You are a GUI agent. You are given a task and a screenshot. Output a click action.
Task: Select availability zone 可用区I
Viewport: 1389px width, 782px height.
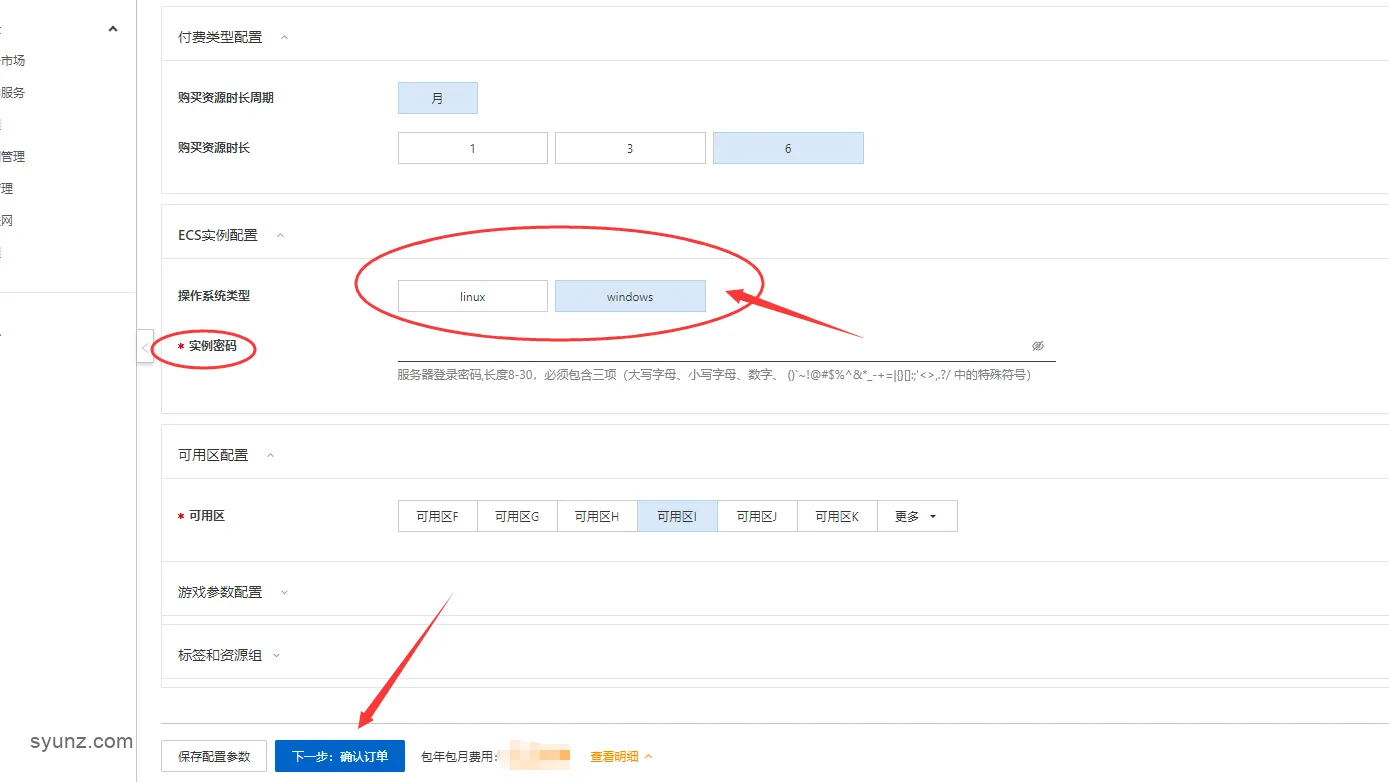(677, 516)
